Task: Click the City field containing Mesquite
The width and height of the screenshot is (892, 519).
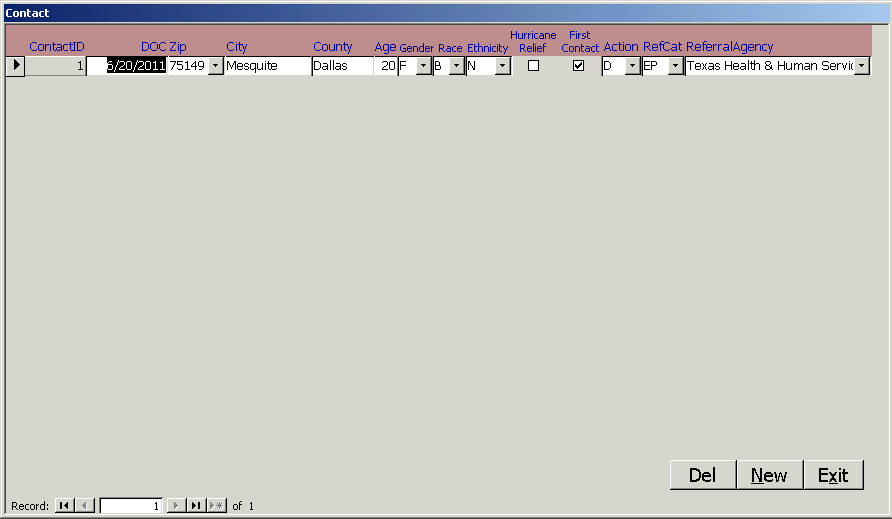Action: [267, 66]
